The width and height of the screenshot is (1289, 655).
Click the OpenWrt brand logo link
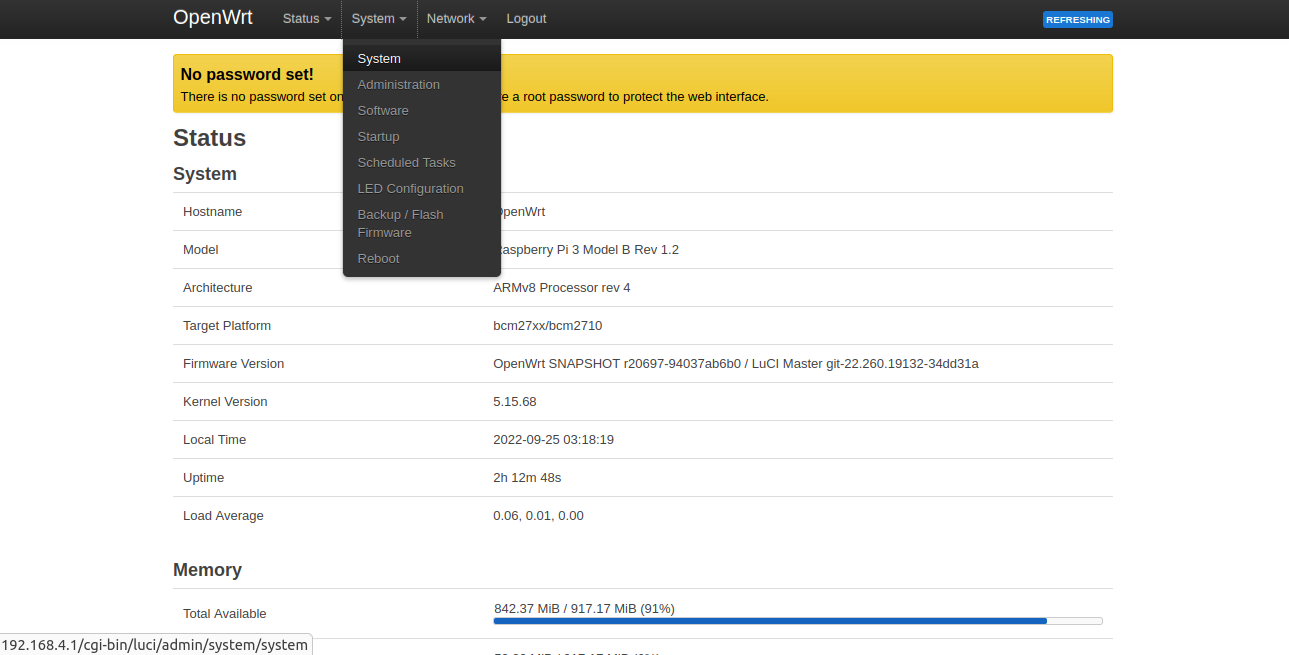[x=213, y=18]
